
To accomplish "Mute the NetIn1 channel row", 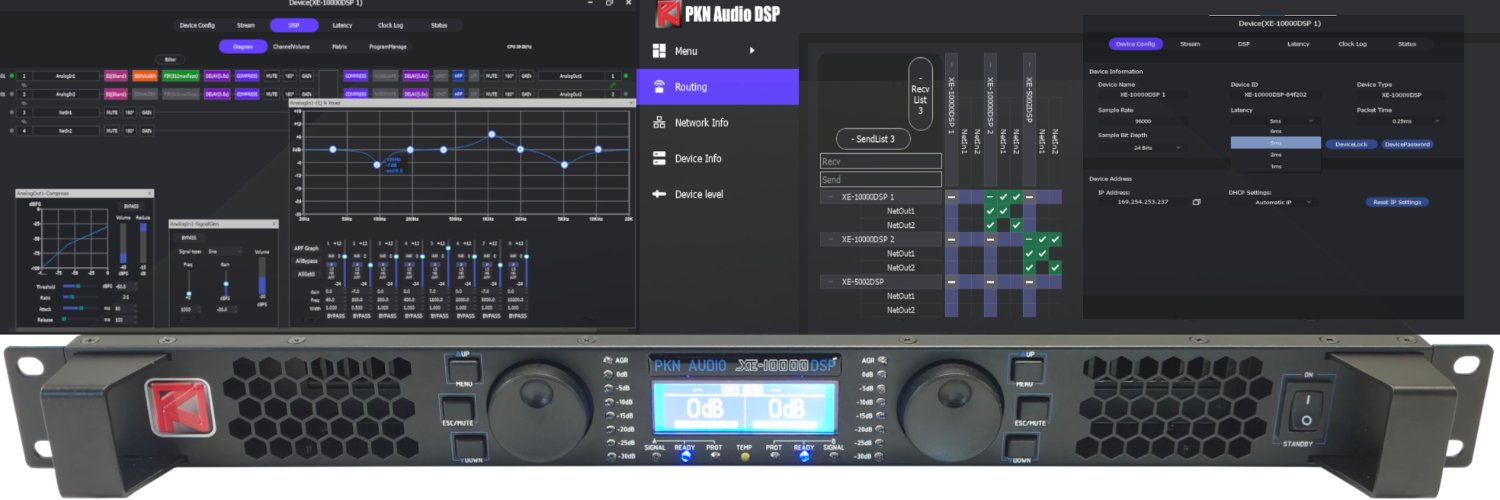I will coord(112,113).
